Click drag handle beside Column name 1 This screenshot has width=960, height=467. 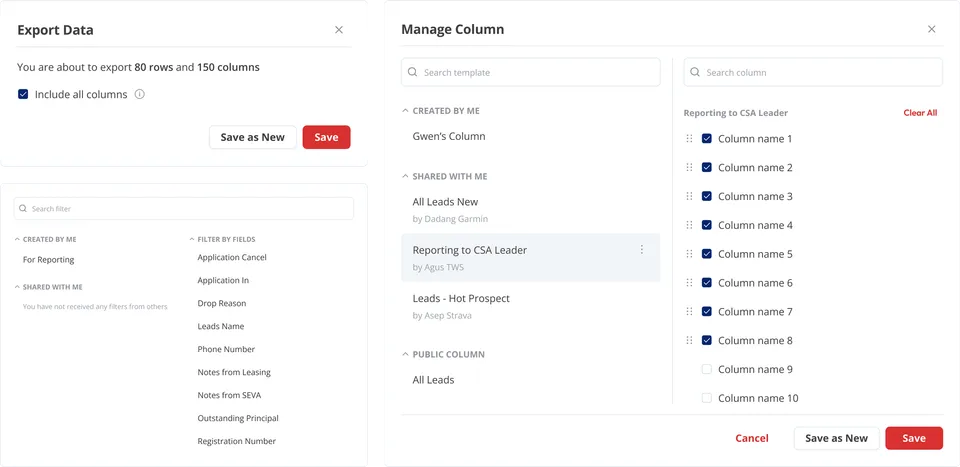pyautogui.click(x=689, y=138)
